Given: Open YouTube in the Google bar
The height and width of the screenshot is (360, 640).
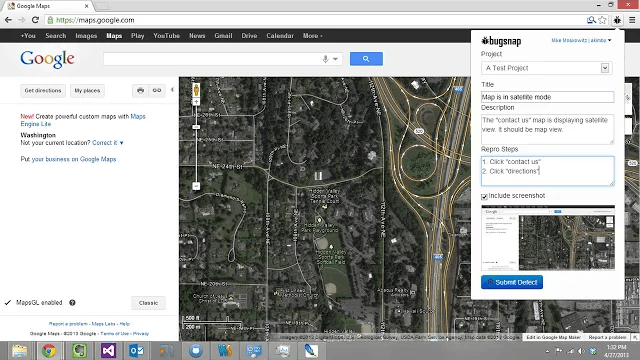Looking at the screenshot, I should coord(167,36).
